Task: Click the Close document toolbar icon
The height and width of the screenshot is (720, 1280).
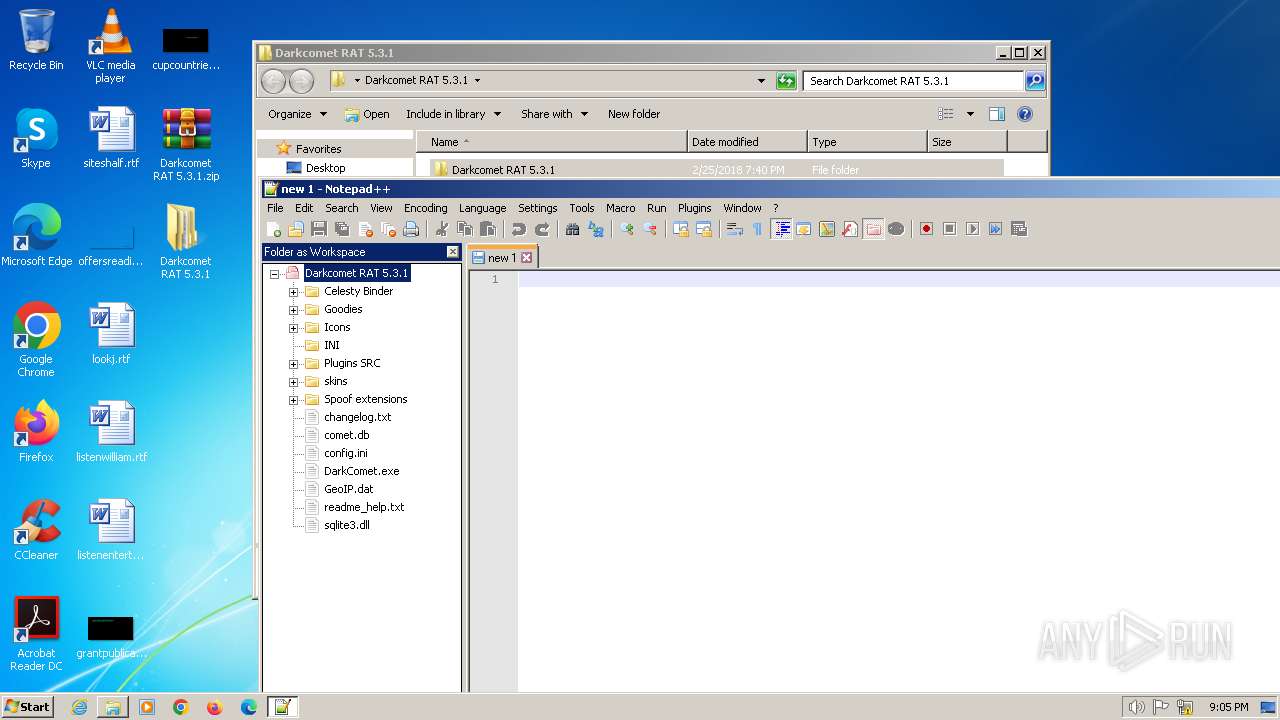Action: click(x=366, y=229)
